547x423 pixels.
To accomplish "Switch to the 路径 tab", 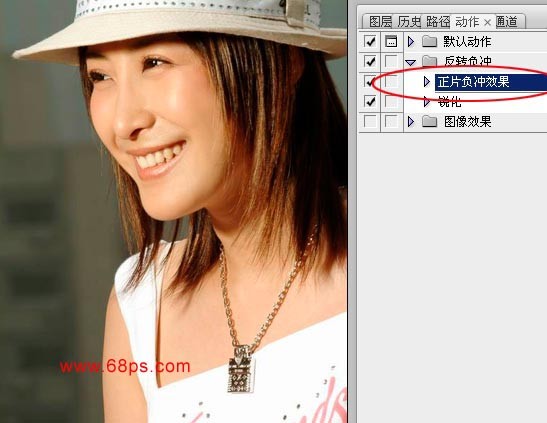I will pos(437,22).
